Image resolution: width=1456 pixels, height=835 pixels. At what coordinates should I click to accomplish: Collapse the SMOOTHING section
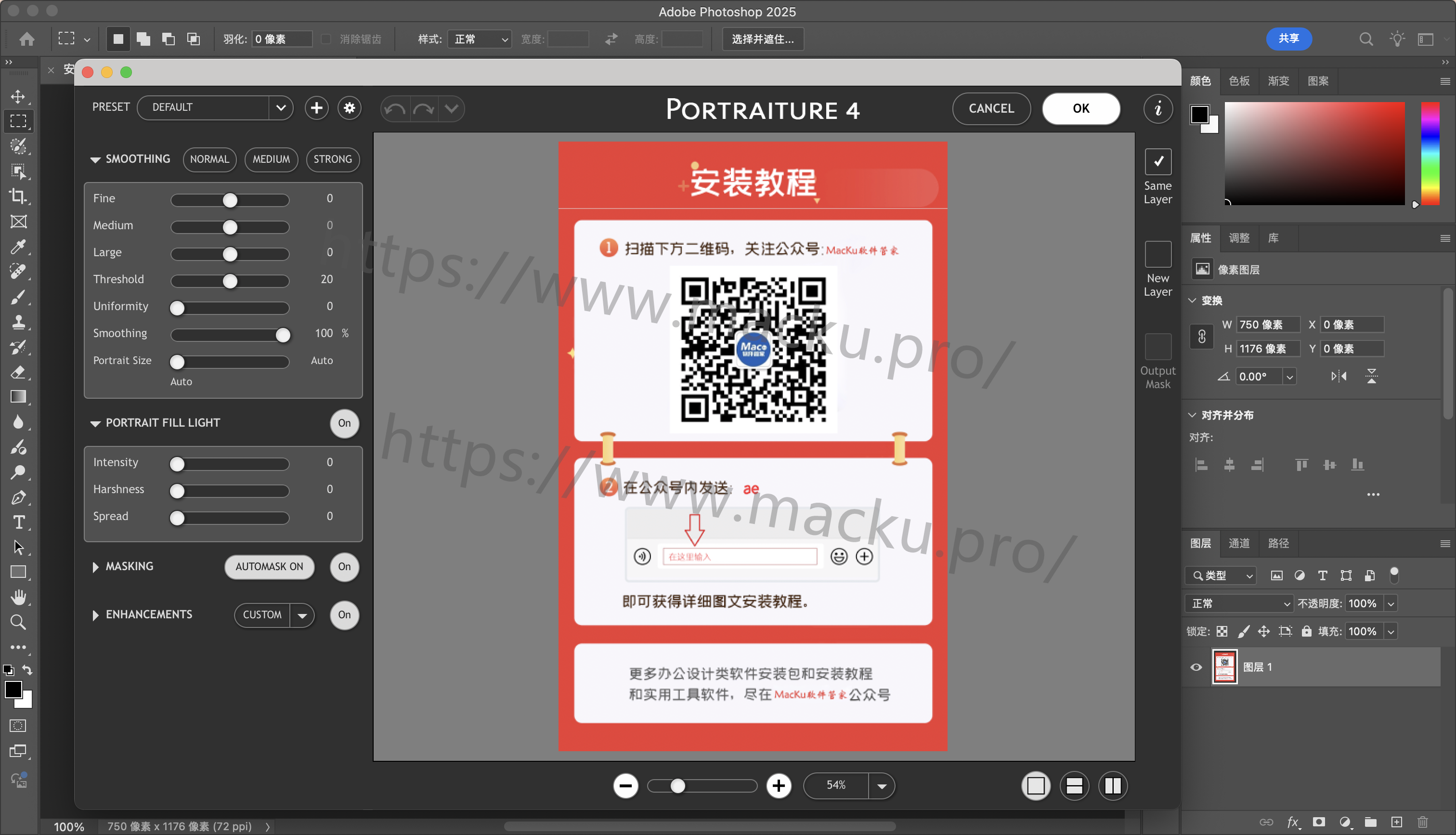click(96, 159)
